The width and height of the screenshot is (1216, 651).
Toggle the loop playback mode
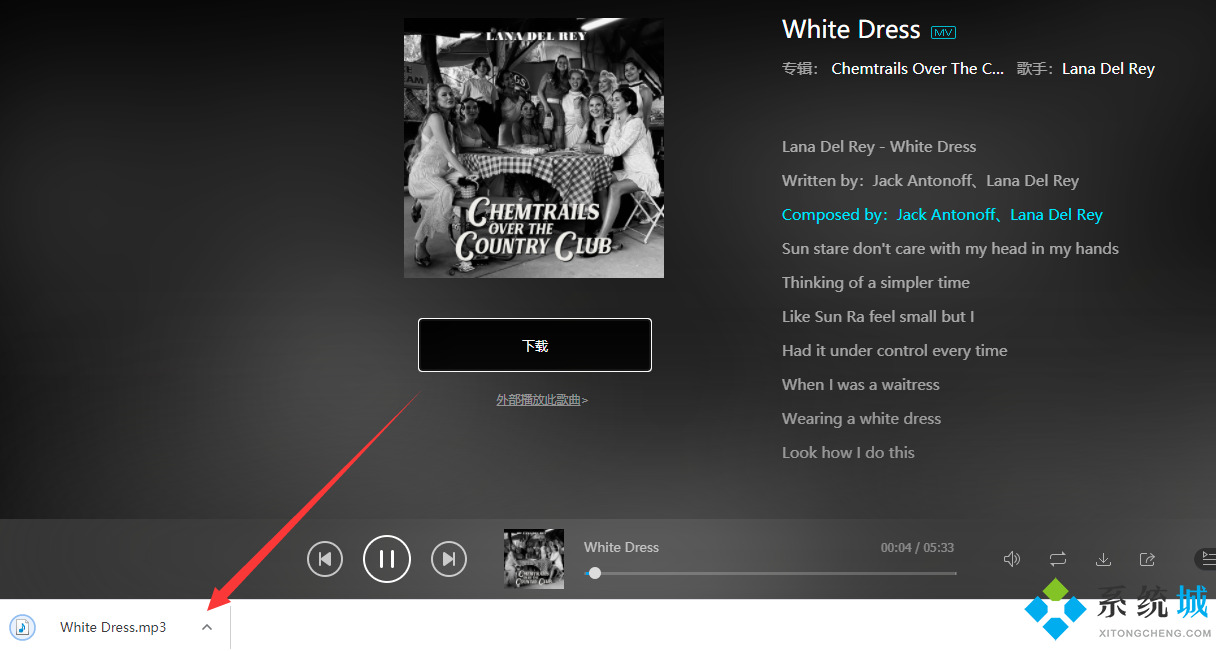(1058, 559)
